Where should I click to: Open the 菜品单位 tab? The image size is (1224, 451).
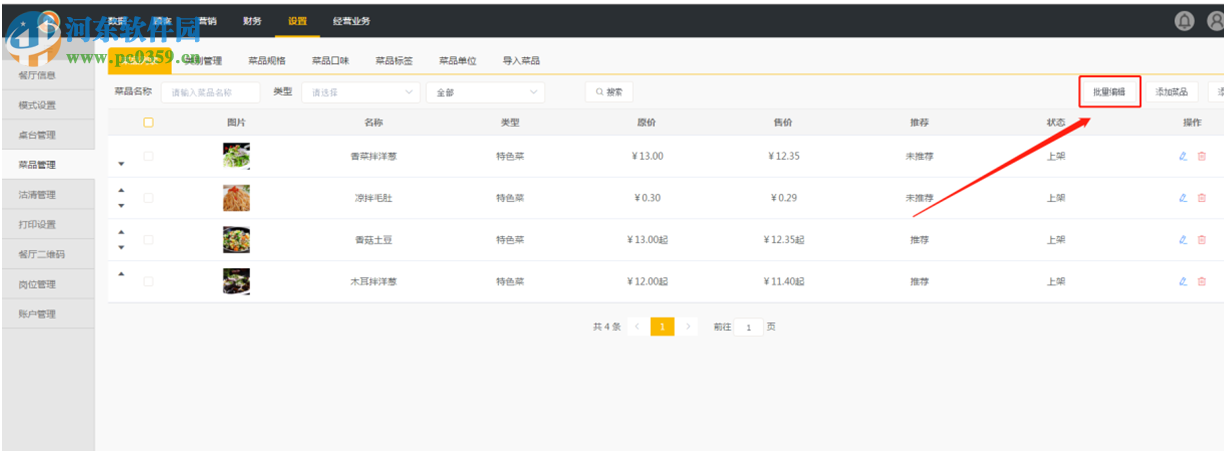[457, 61]
